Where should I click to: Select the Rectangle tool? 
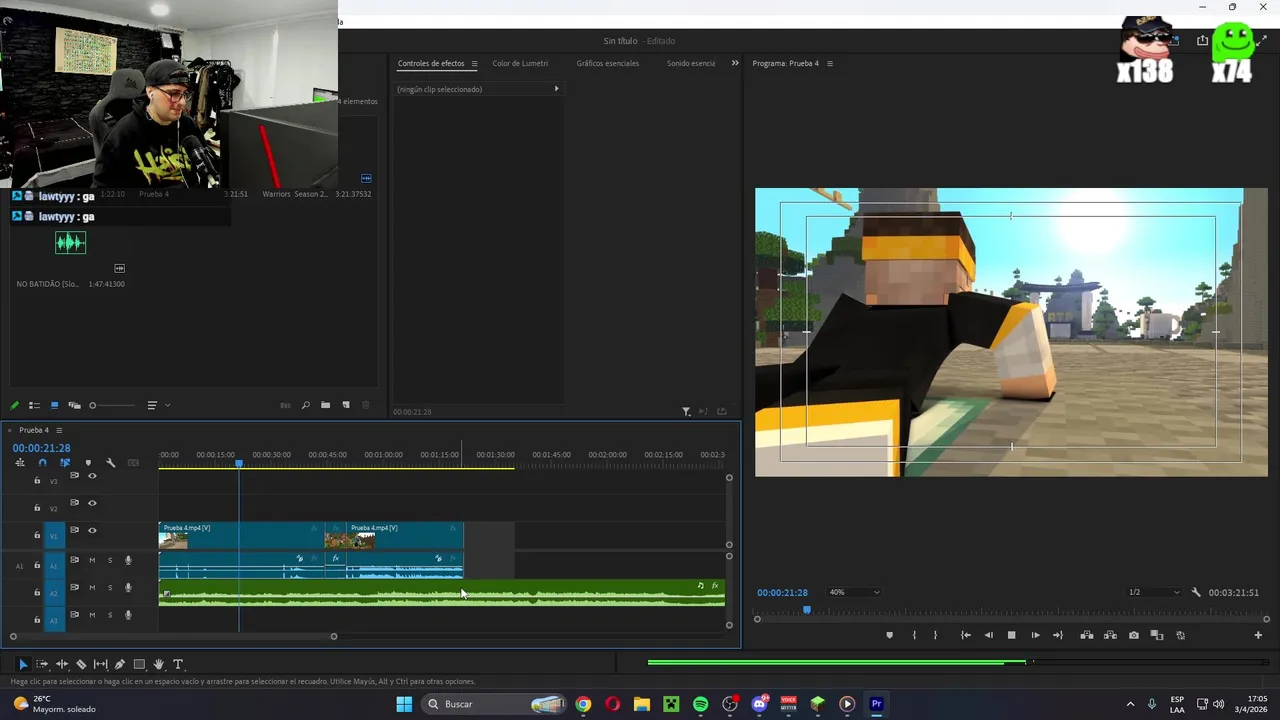click(139, 664)
